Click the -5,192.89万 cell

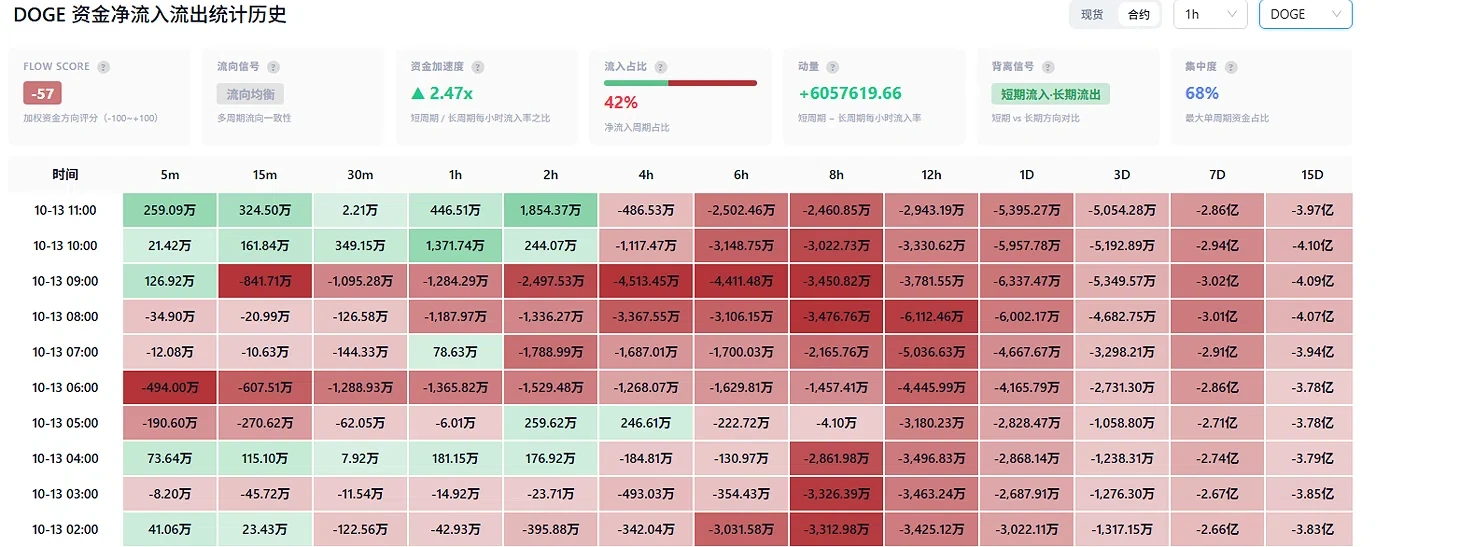(1122, 246)
